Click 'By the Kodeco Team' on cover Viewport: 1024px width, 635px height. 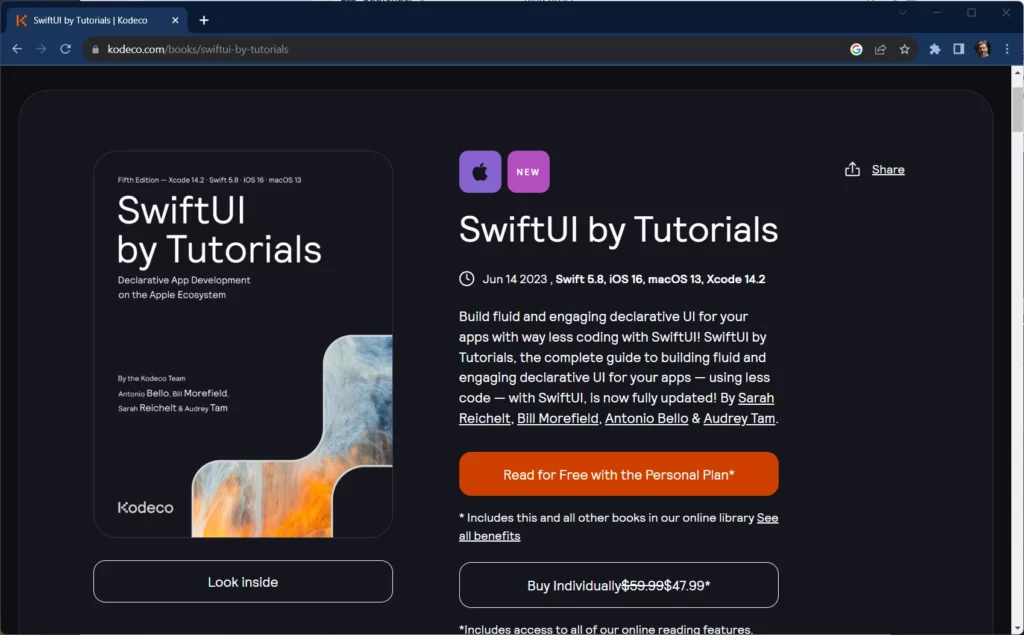tap(152, 378)
